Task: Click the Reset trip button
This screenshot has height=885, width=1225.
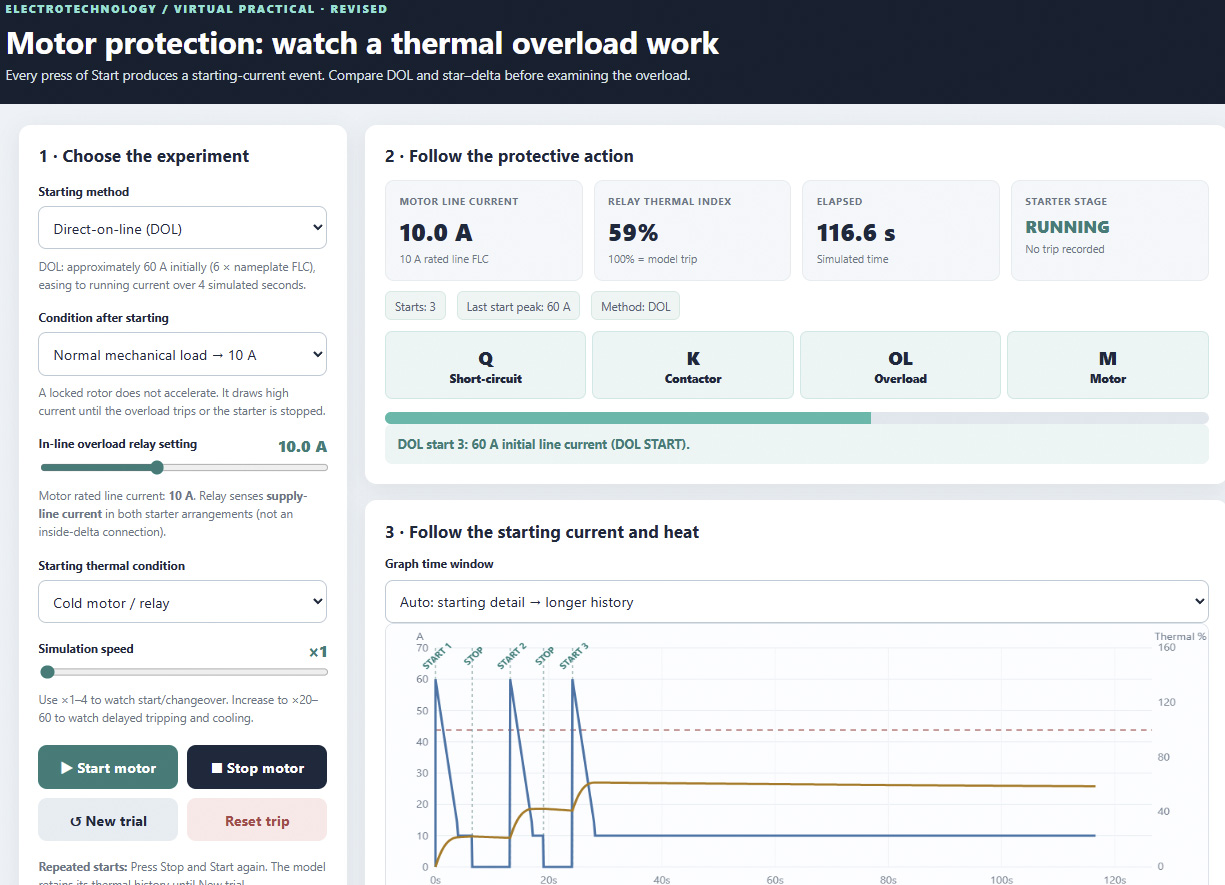Action: tap(257, 820)
